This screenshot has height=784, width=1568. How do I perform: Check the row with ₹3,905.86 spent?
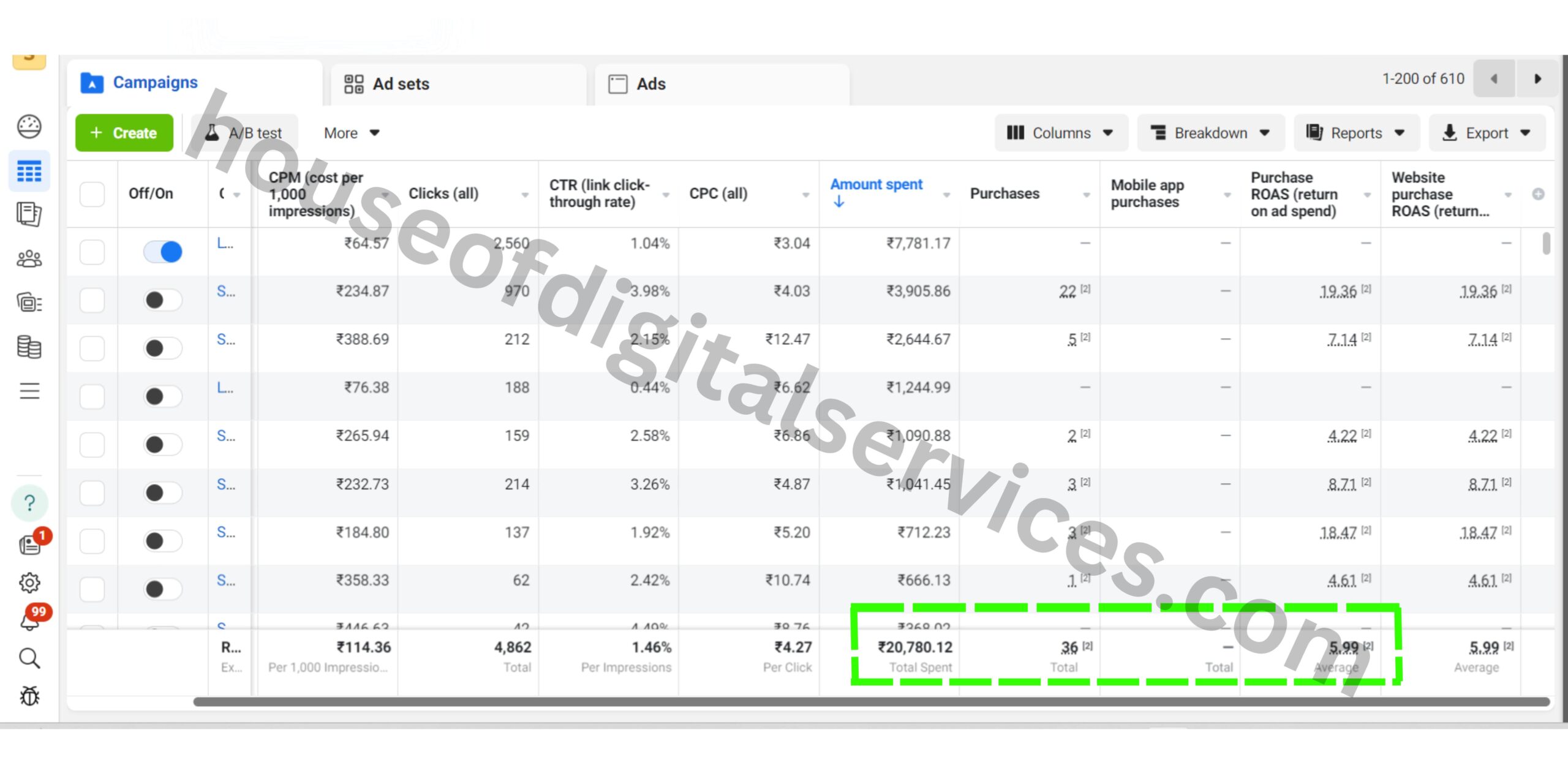pyautogui.click(x=92, y=300)
